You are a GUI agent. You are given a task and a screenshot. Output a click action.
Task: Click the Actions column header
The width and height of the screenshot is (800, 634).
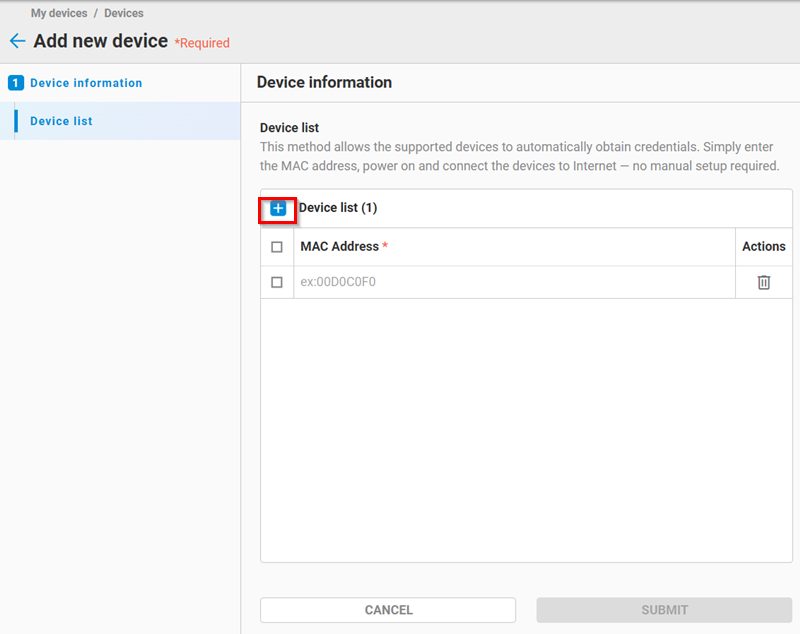[x=764, y=246]
